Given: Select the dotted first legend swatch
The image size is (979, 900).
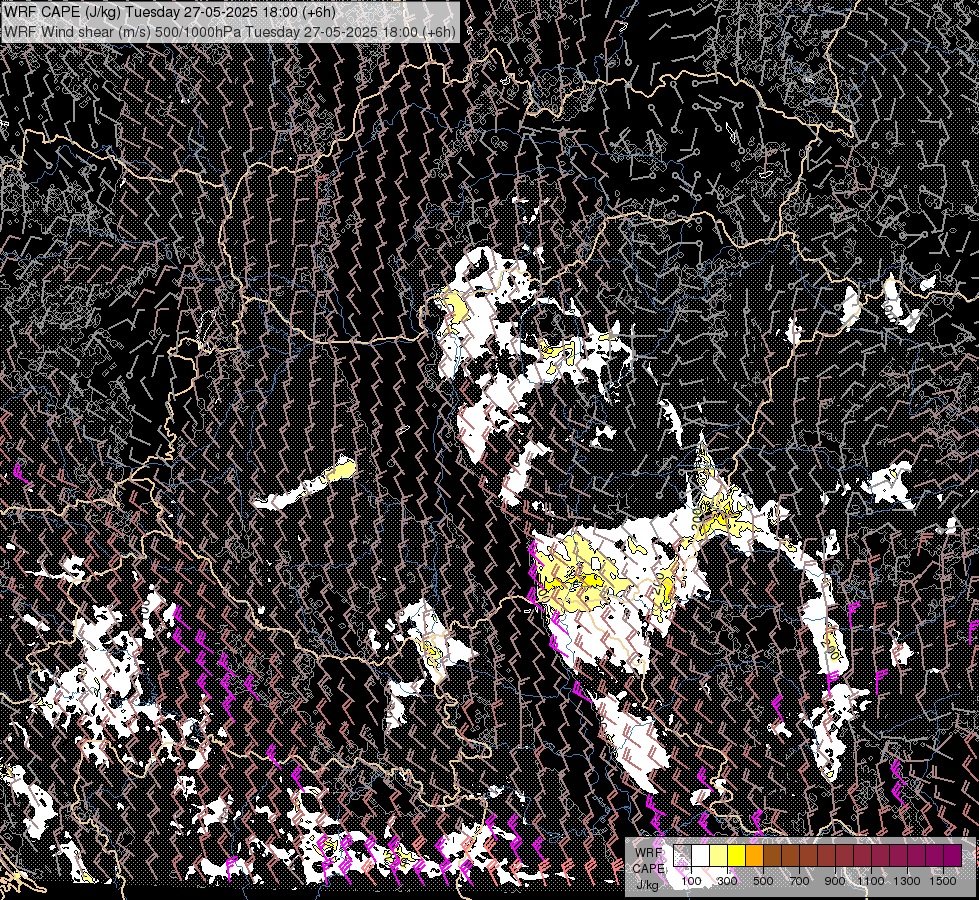Looking at the screenshot, I should [x=682, y=855].
